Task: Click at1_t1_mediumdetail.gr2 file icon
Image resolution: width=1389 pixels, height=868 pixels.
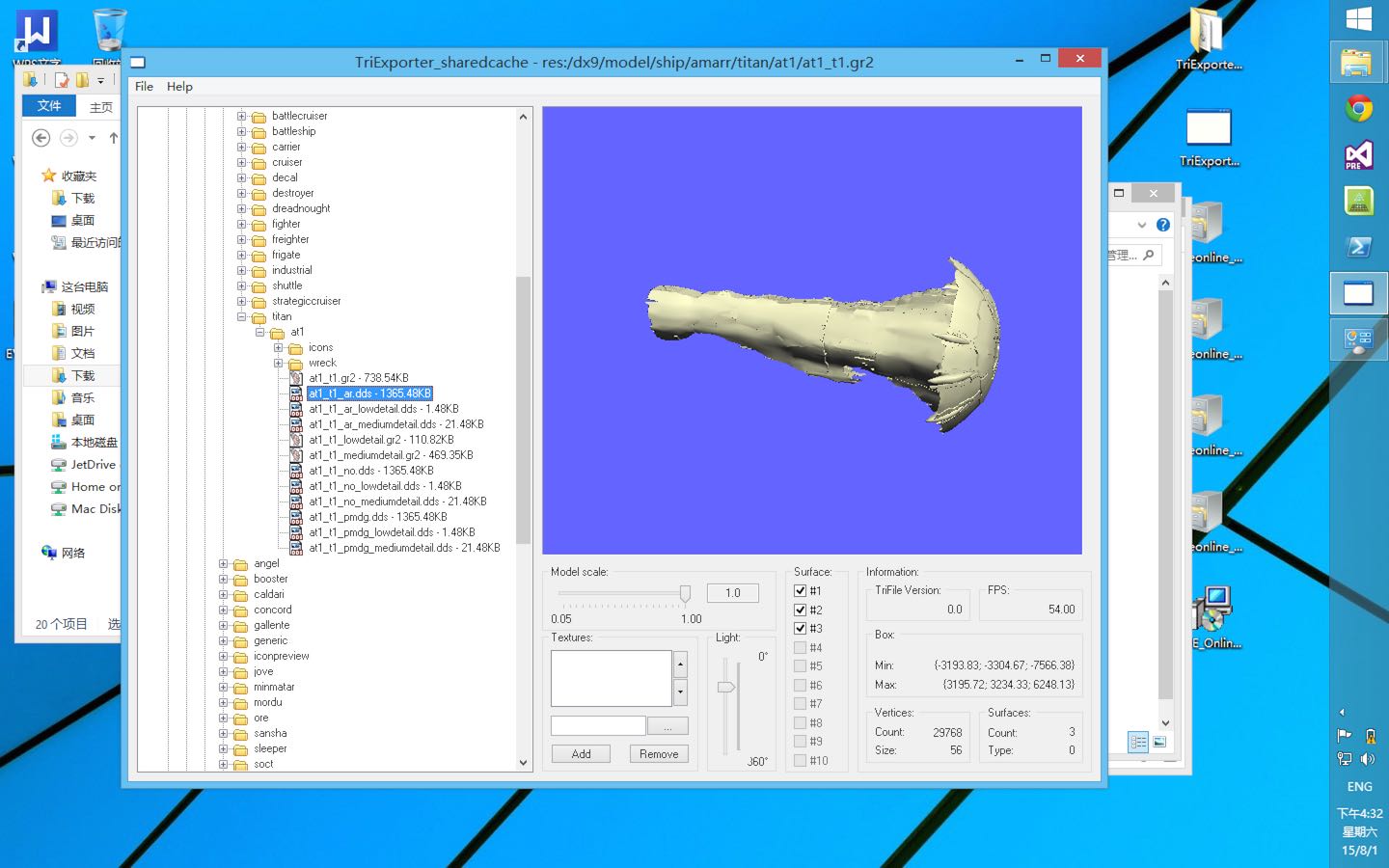Action: click(x=296, y=455)
